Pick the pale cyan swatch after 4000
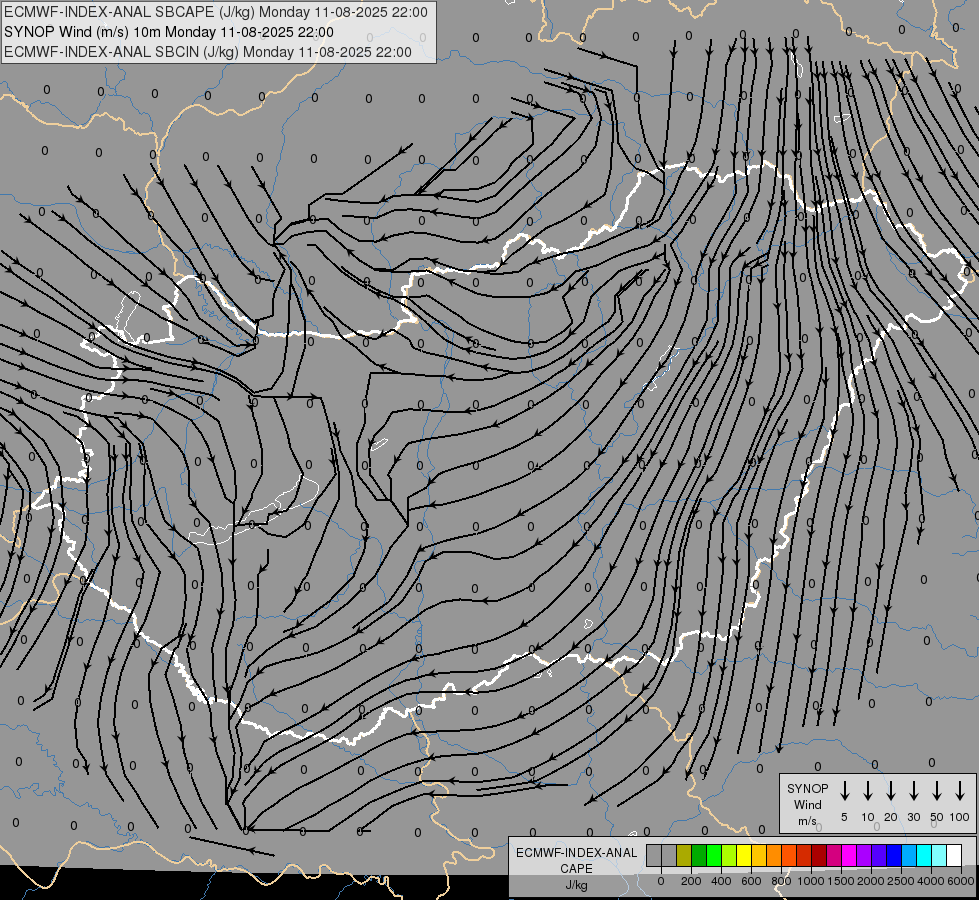 click(x=938, y=855)
